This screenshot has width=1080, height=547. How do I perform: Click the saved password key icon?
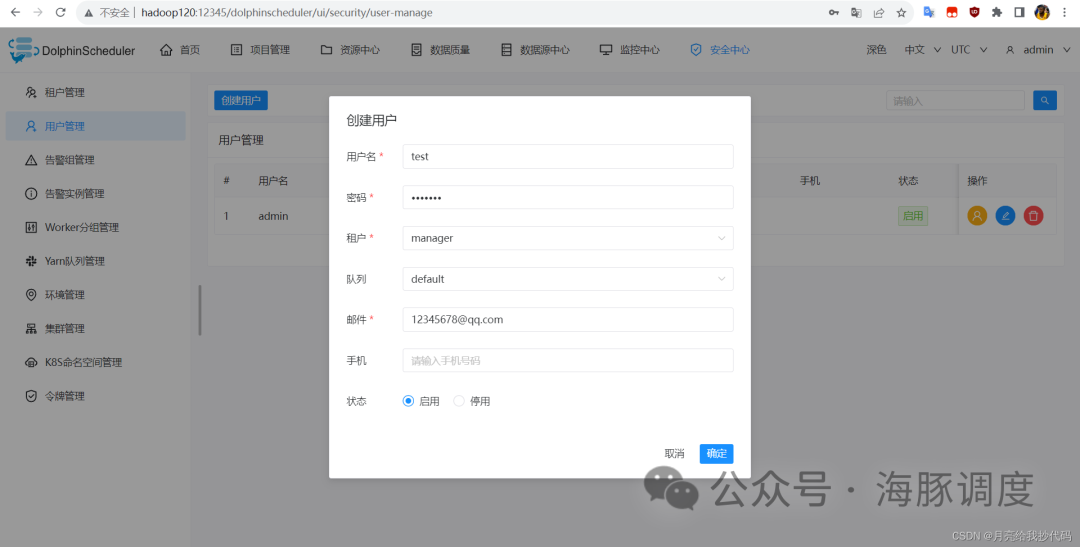833,12
